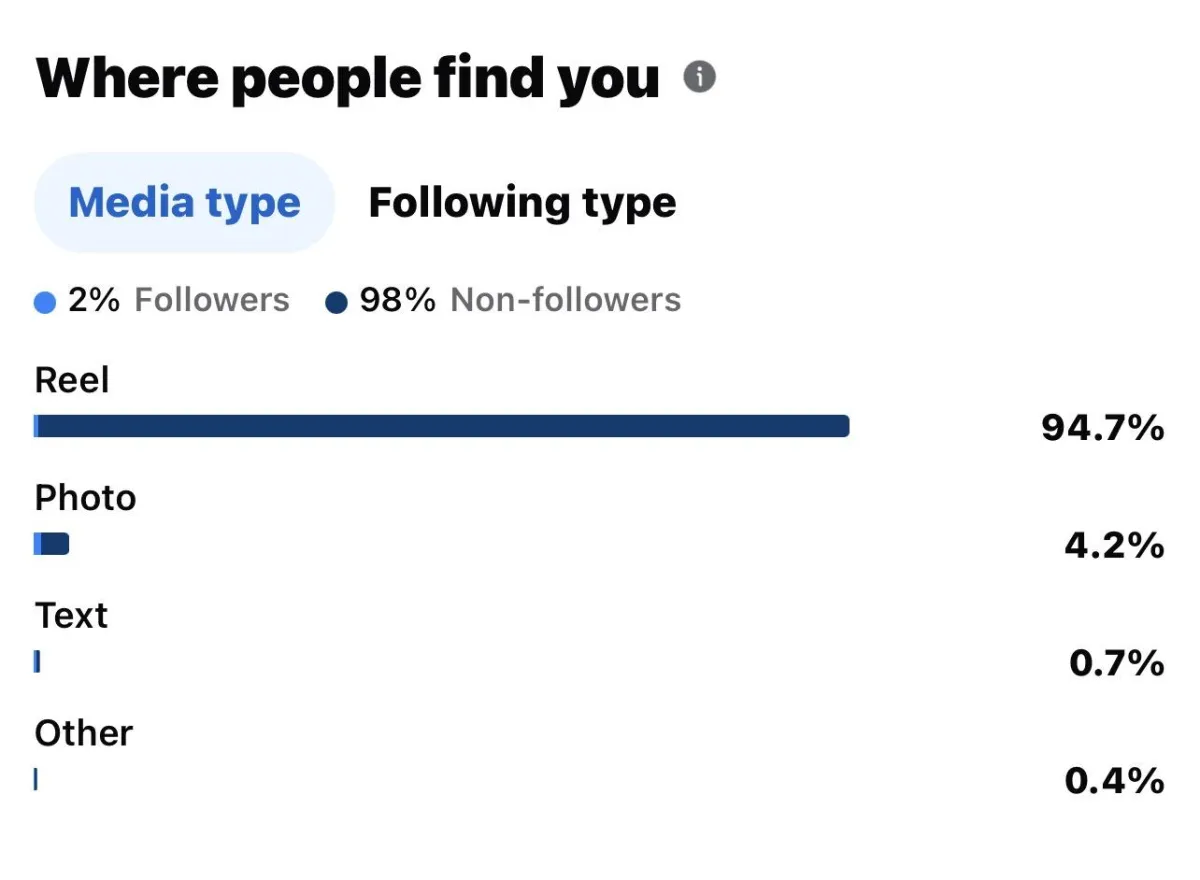This screenshot has height=880, width=1200.
Task: Click the tiny Other progress bar
Action: pyautogui.click(x=36, y=779)
